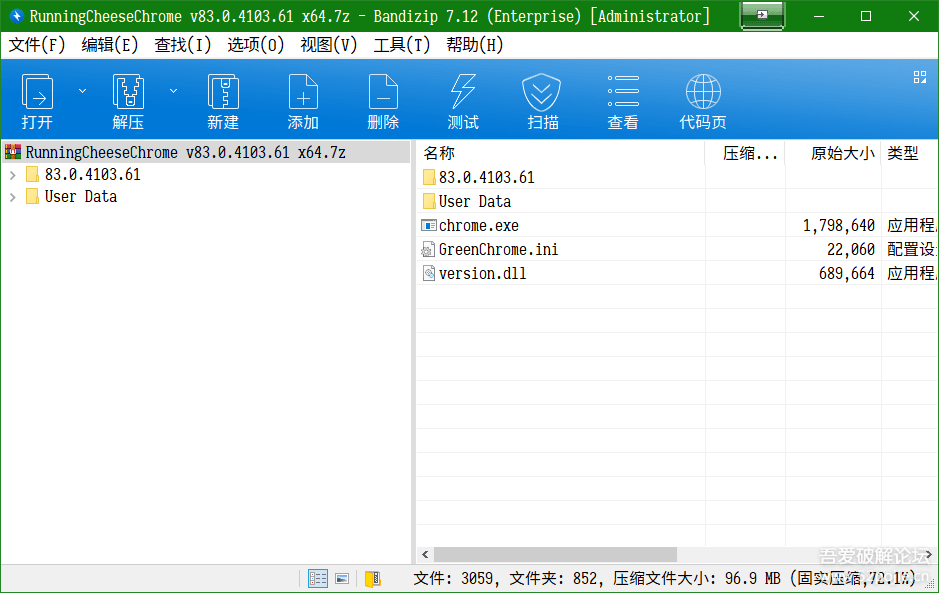Click the yellow archive icon in status bar
939x593 pixels.
coord(372,579)
